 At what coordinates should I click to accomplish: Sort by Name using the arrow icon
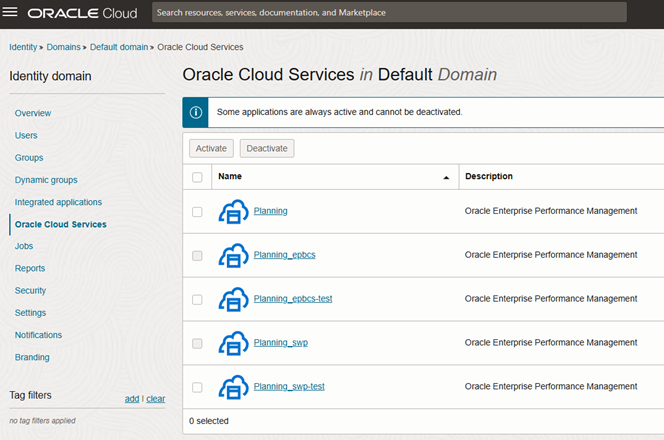click(x=446, y=178)
